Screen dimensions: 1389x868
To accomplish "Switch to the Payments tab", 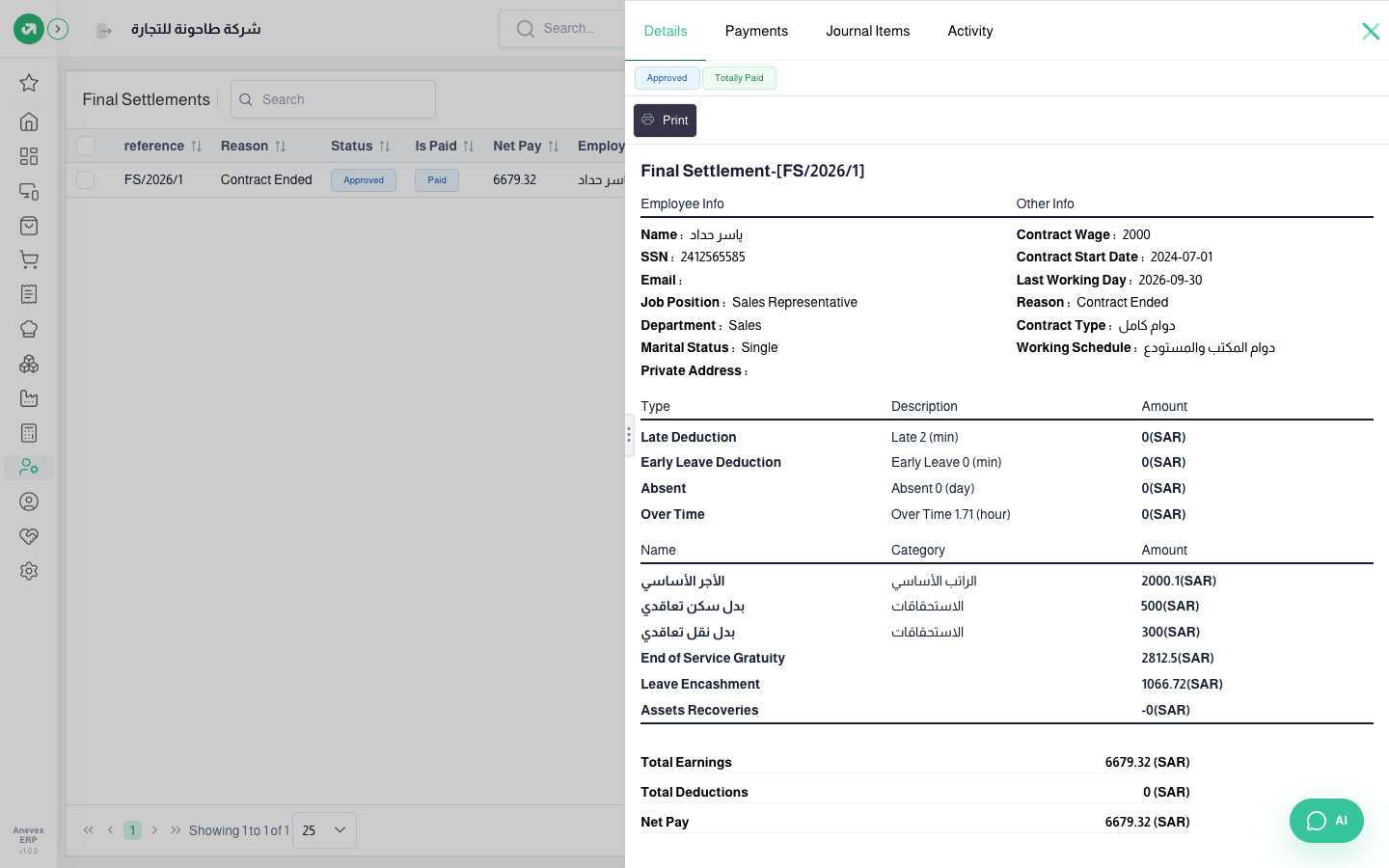I will coord(756,31).
